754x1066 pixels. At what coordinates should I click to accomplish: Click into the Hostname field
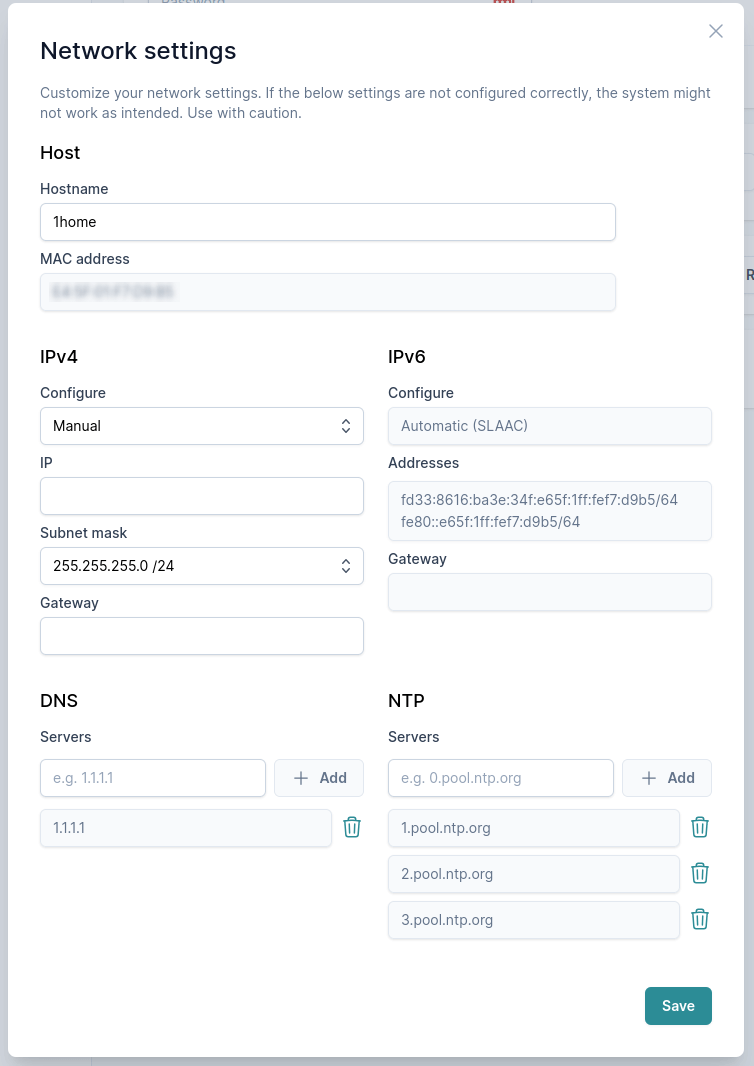pyautogui.click(x=327, y=222)
